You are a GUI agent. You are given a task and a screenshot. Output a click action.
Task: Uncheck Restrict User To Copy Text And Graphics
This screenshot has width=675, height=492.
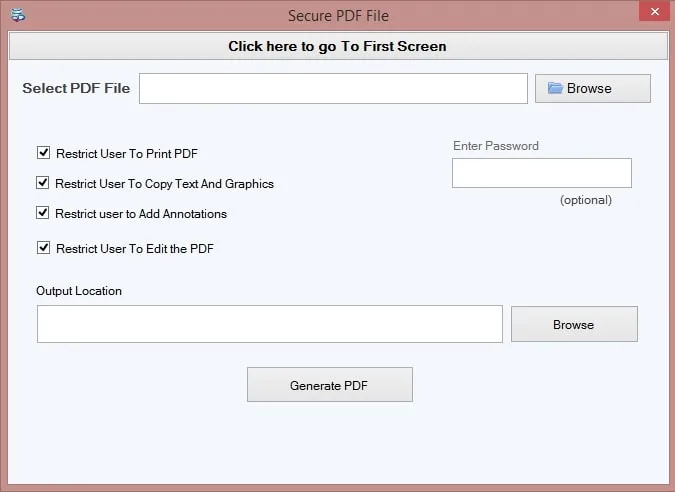43,183
